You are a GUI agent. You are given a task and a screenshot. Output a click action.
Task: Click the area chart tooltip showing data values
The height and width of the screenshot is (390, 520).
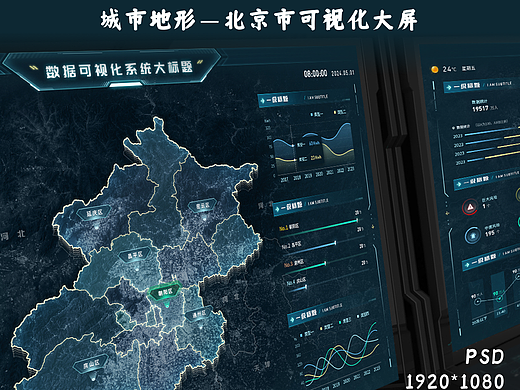(x=309, y=151)
